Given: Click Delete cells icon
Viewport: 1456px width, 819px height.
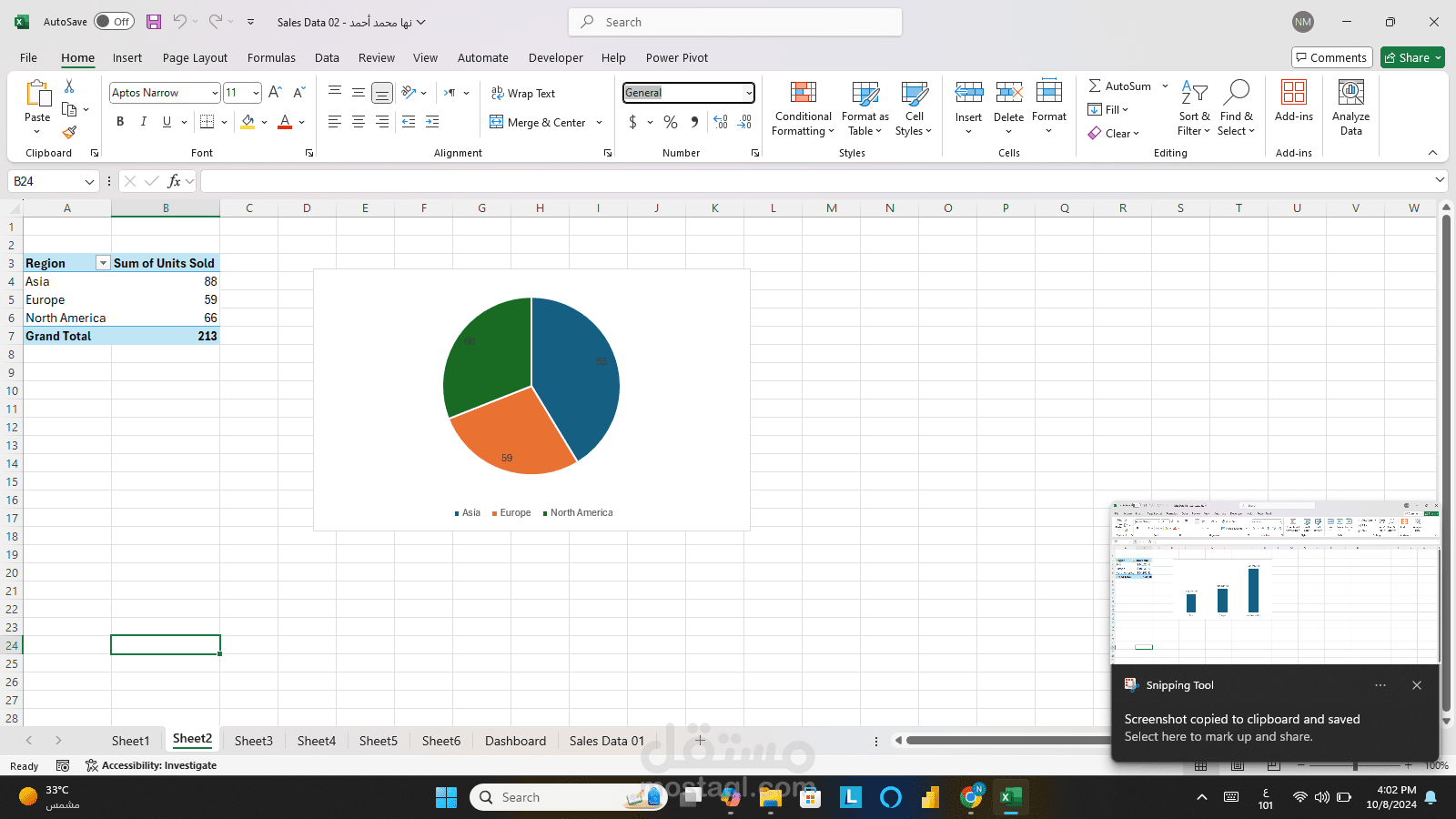Looking at the screenshot, I should click(x=1008, y=92).
